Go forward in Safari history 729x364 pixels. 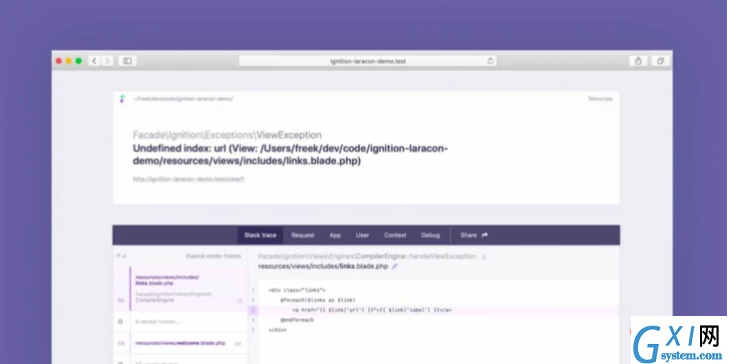pyautogui.click(x=107, y=61)
